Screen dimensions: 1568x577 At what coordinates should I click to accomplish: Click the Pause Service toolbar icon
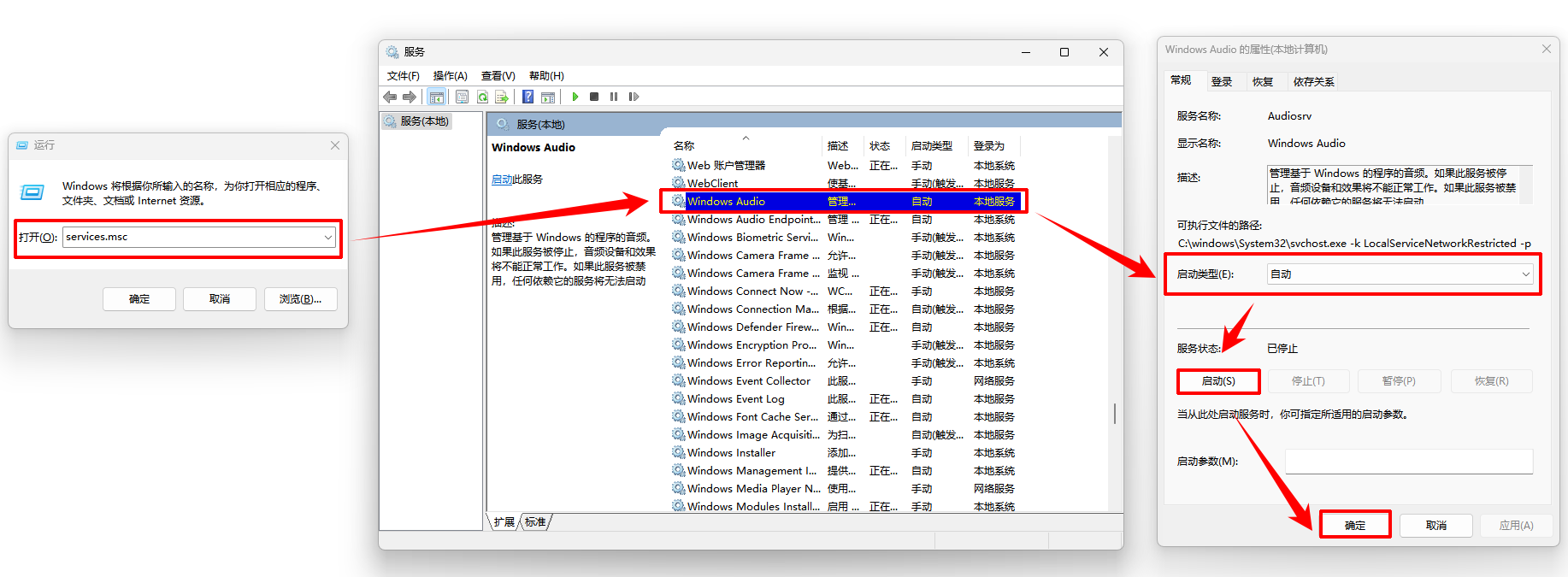point(614,97)
